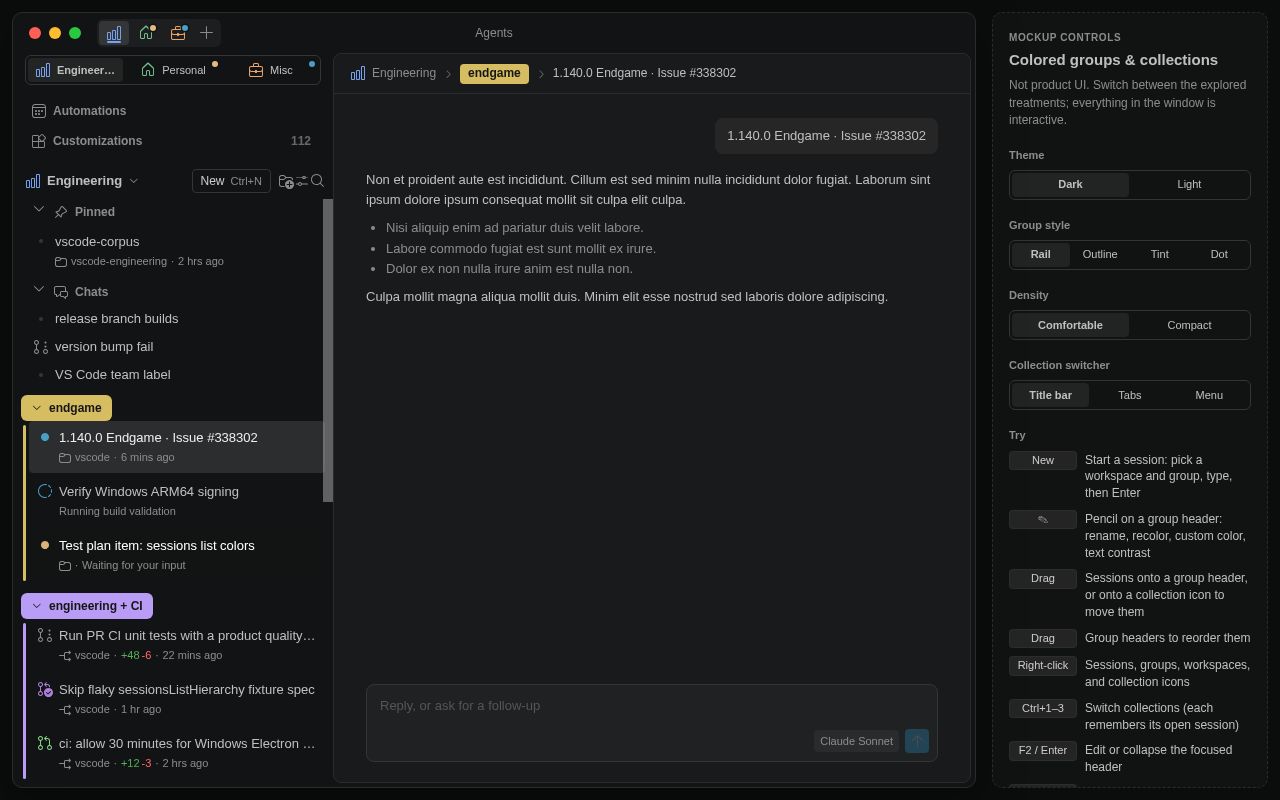
Task: Collapse the Pinned section
Action: pyautogui.click(x=39, y=210)
